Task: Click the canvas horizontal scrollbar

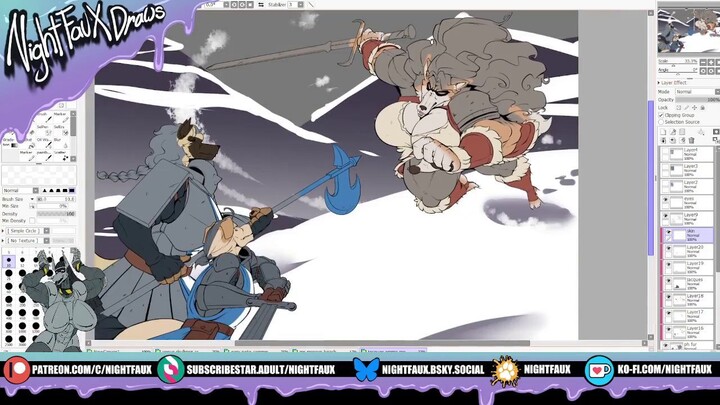Action: click(382, 343)
